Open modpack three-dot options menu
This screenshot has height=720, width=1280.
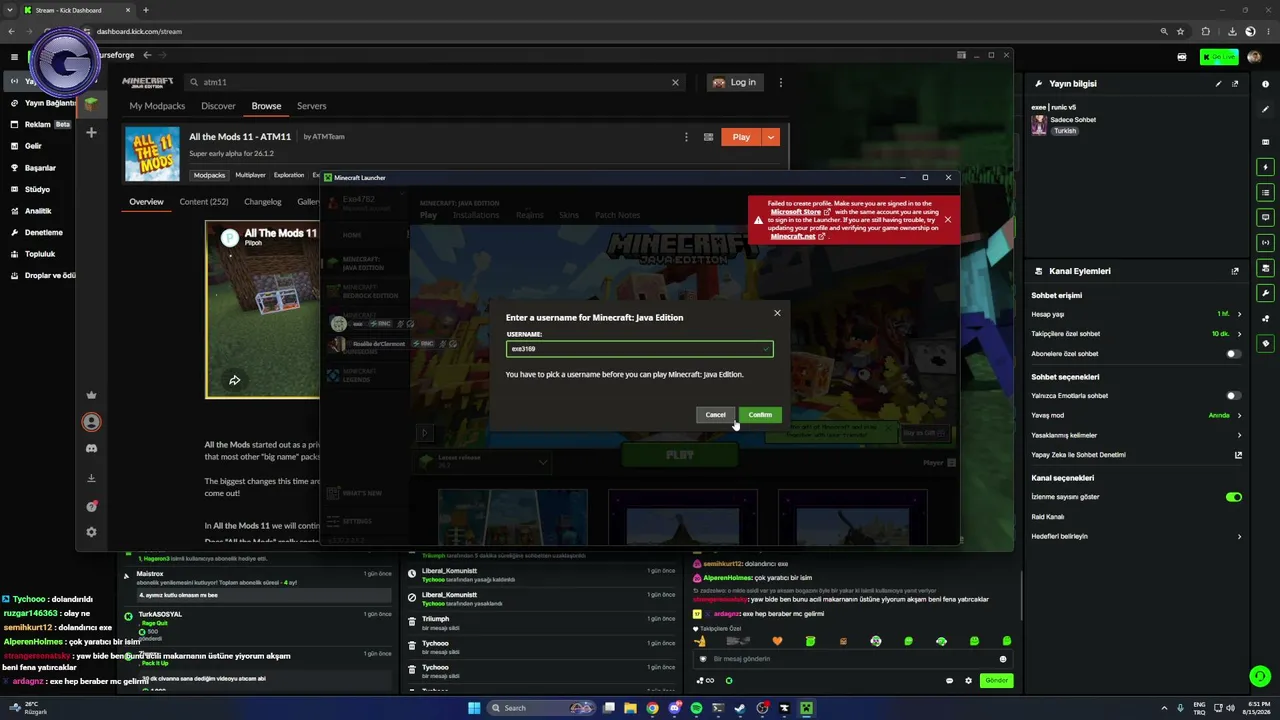686,137
